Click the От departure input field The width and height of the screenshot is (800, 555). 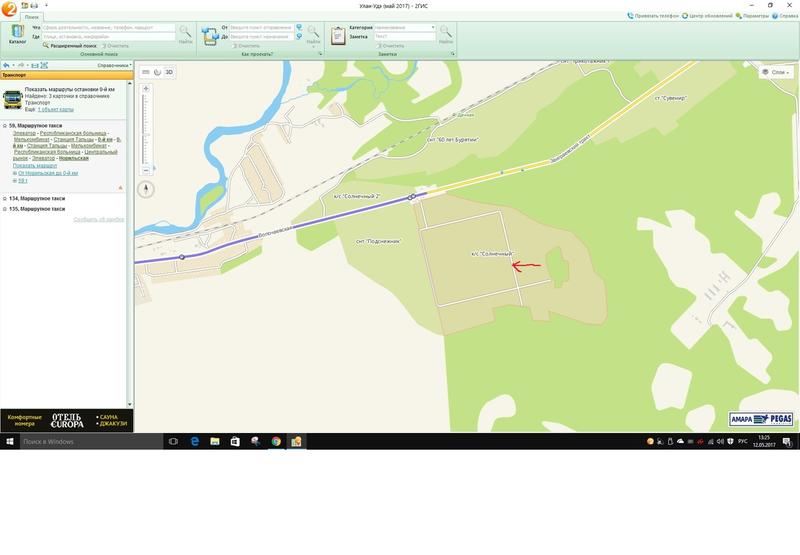pos(261,28)
